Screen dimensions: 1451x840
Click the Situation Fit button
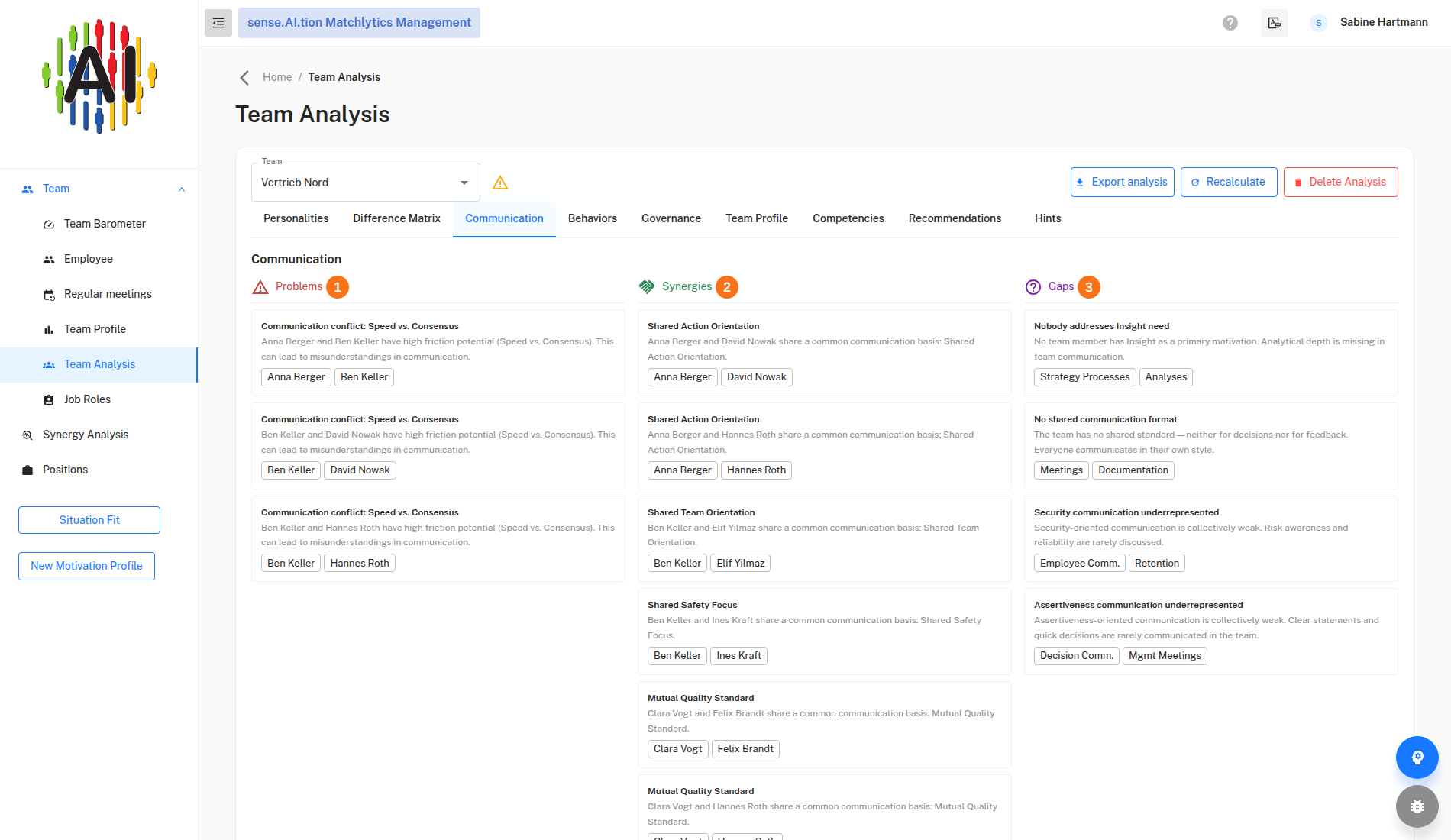click(x=89, y=520)
